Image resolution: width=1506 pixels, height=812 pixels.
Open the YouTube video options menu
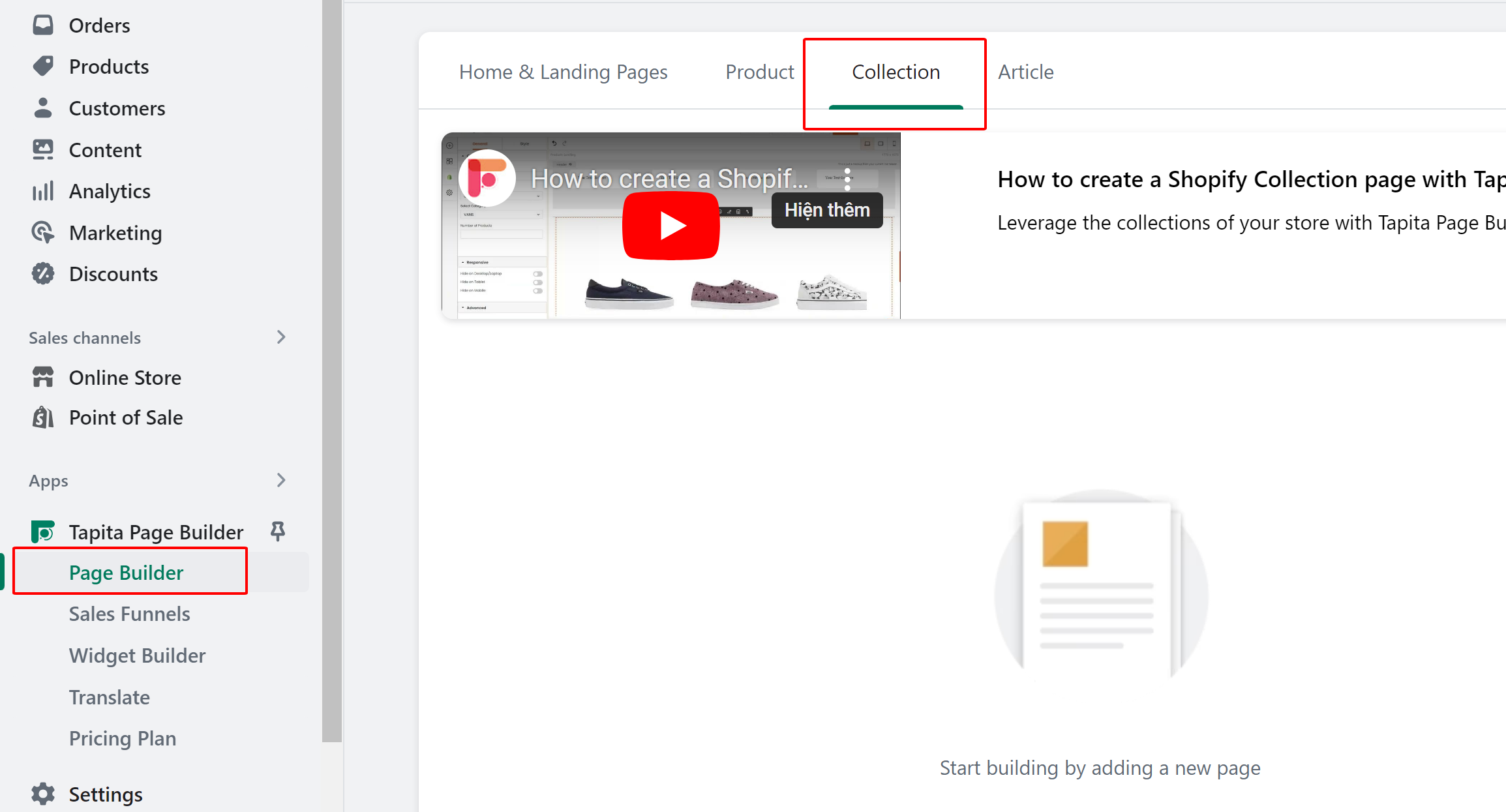click(847, 179)
